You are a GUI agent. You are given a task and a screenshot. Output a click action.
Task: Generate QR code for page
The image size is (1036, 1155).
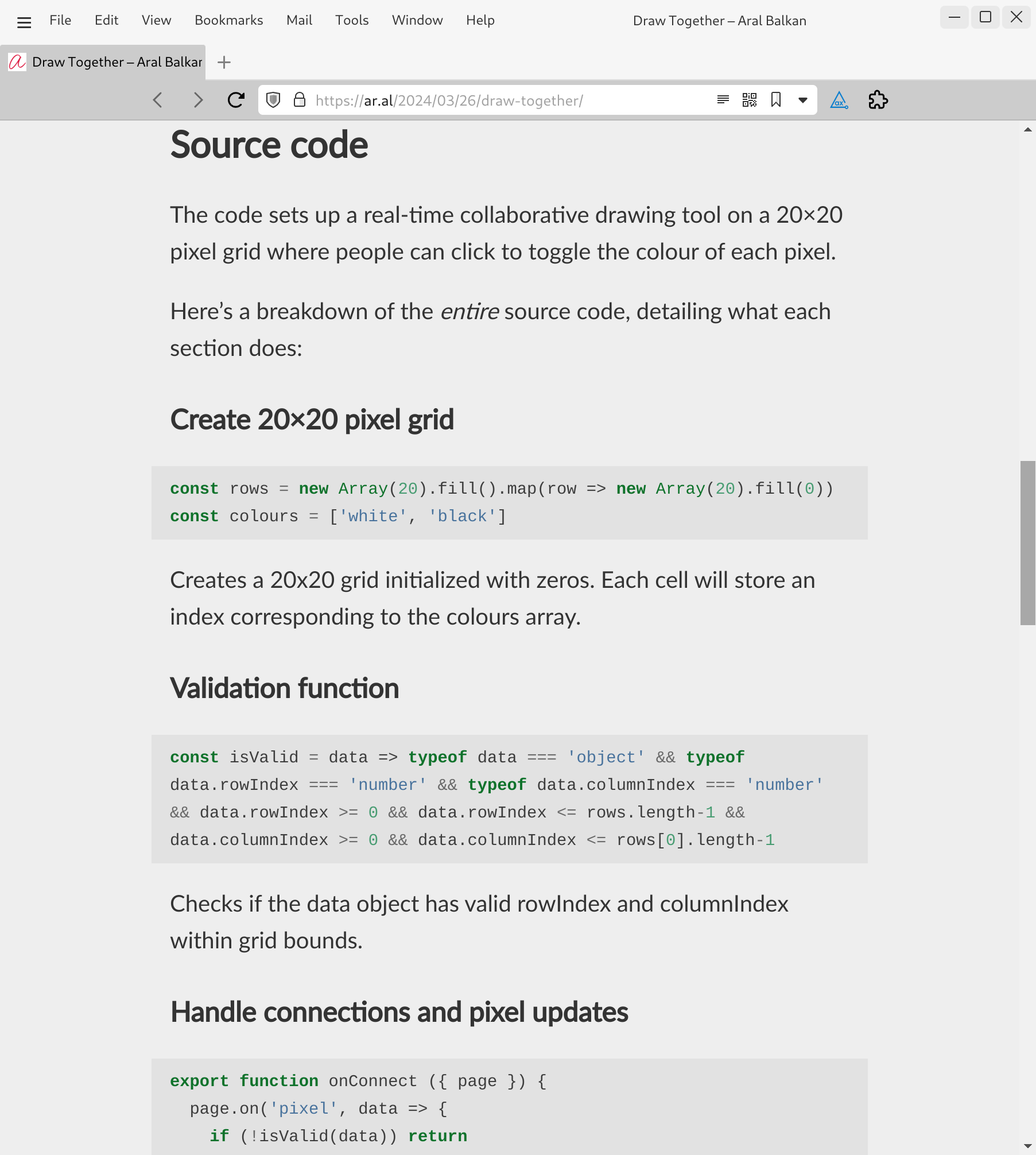(x=750, y=100)
